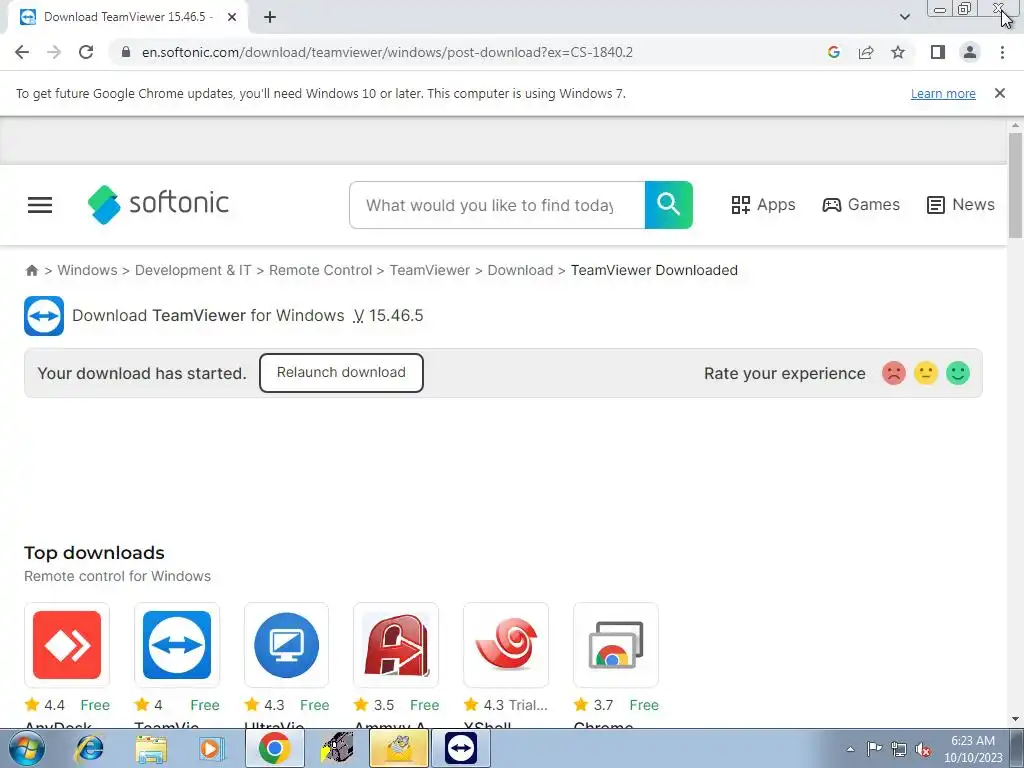The image size is (1024, 768).
Task: Open the Windows breadcrumb link
Action: (88, 270)
